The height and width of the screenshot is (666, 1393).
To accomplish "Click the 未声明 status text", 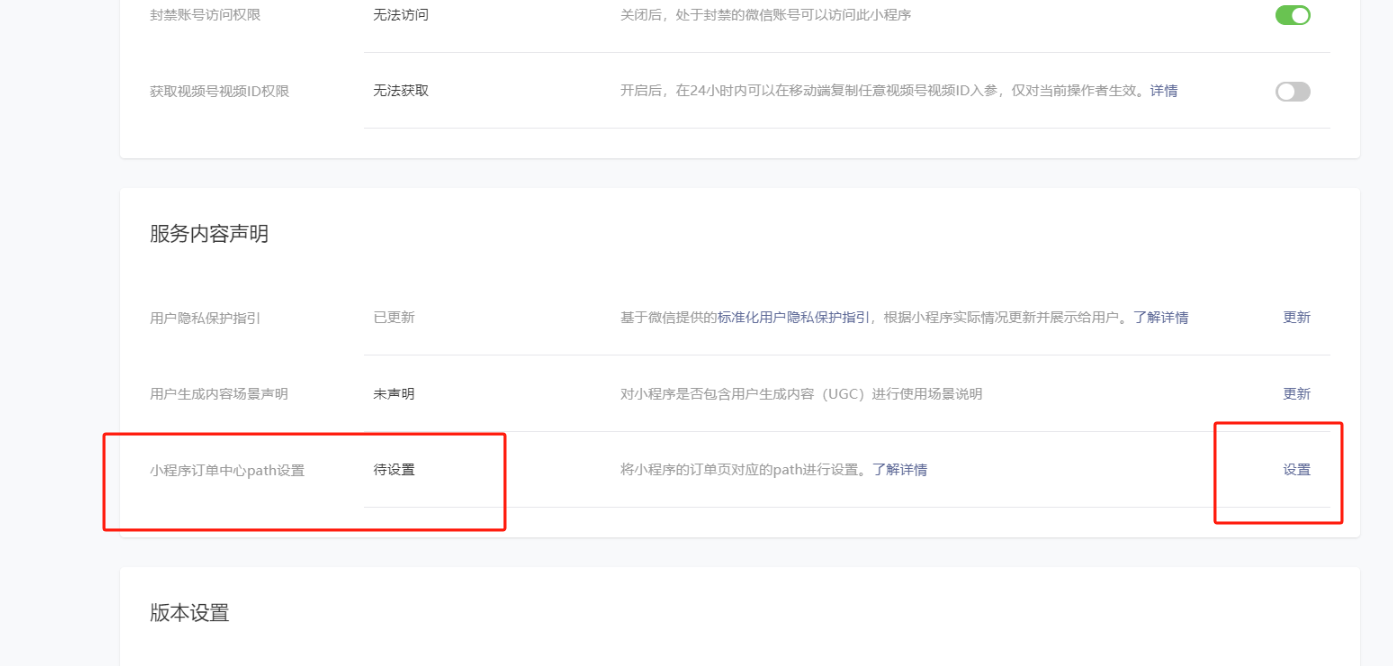I will click(x=394, y=394).
